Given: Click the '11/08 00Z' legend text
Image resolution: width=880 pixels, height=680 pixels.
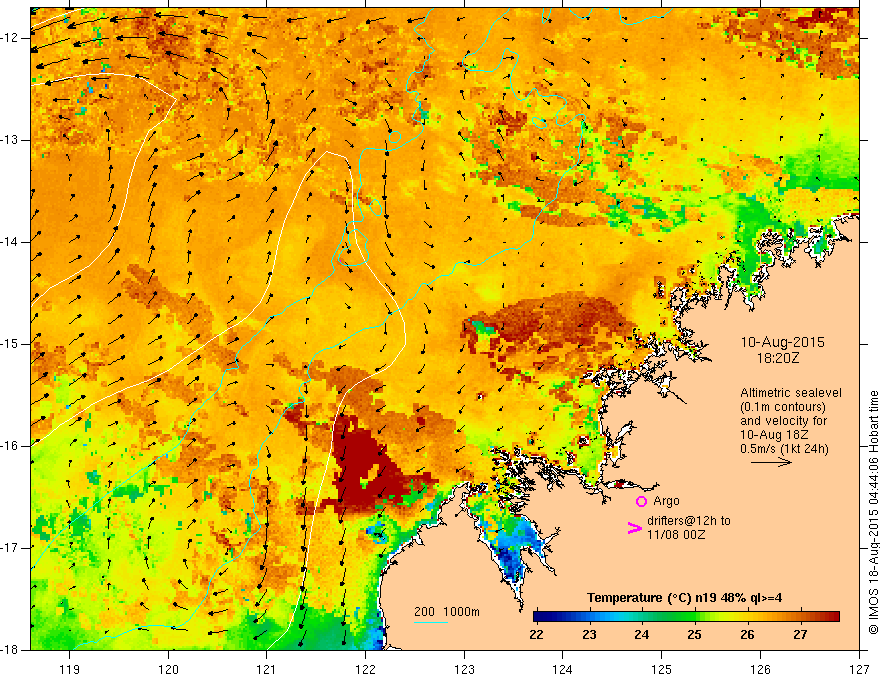Looking at the screenshot, I should 676,535.
